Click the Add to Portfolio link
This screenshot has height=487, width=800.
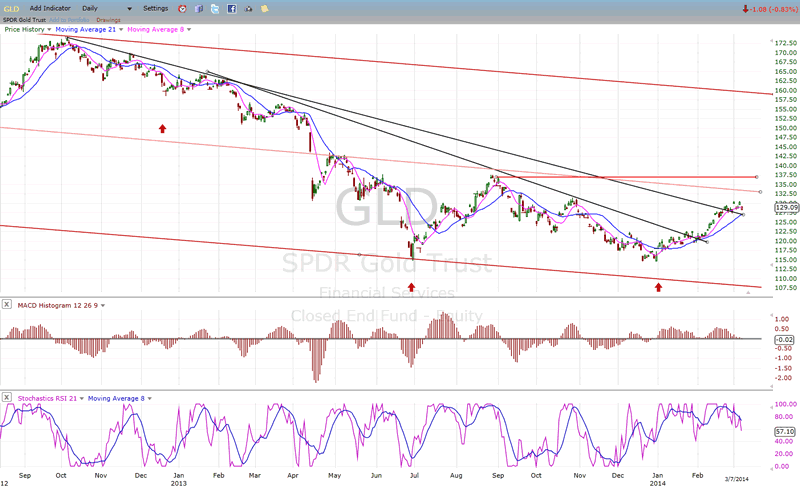(x=70, y=19)
